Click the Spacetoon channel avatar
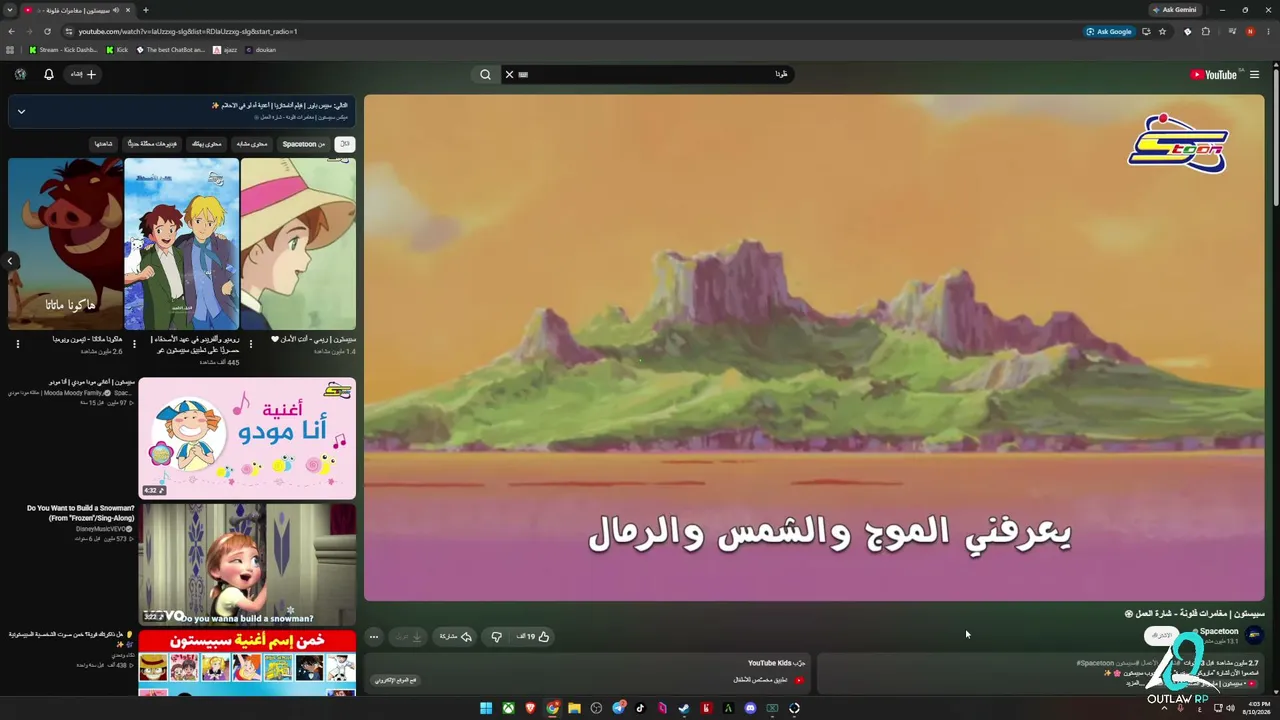The image size is (1280, 720). (x=1254, y=635)
